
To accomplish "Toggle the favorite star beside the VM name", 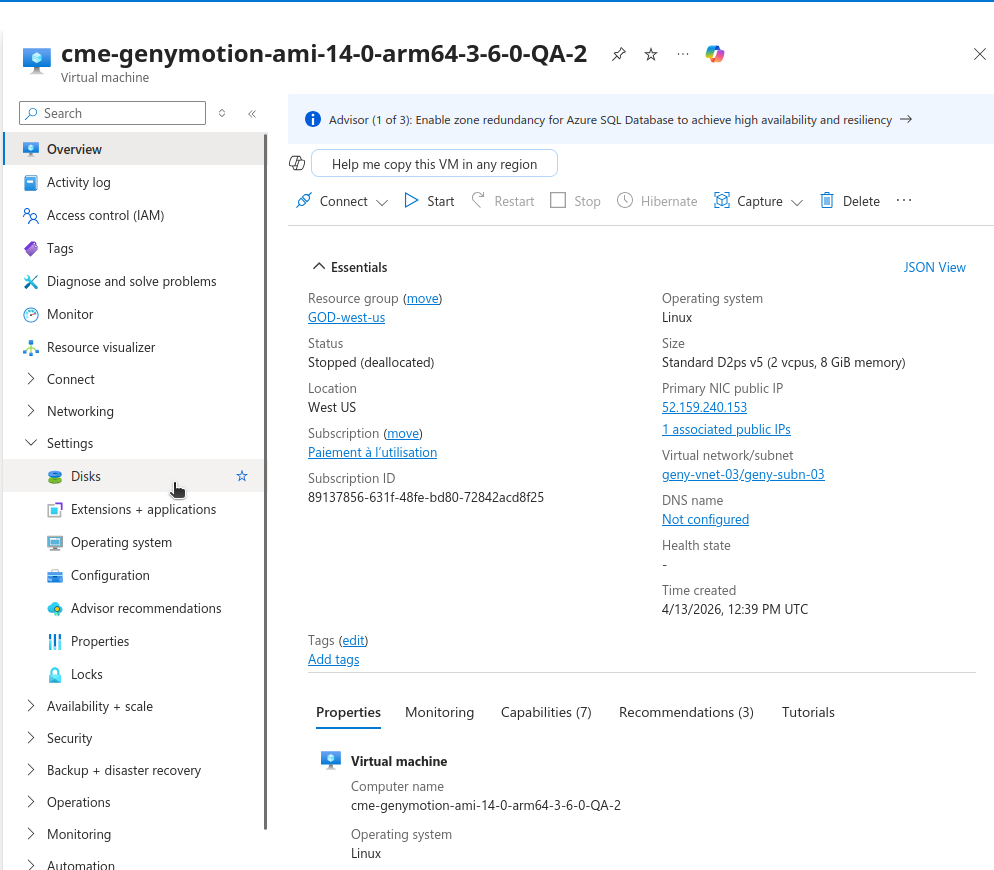I will tap(650, 54).
